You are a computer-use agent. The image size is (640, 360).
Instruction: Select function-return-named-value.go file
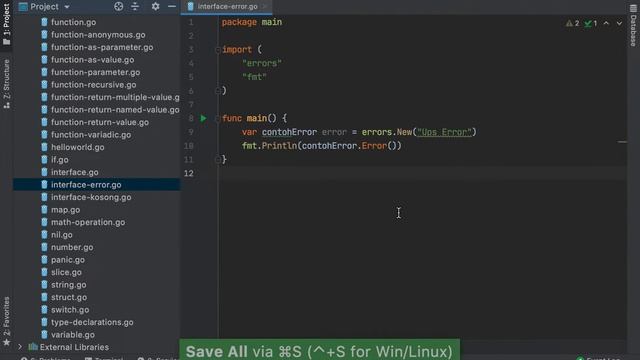(115, 110)
